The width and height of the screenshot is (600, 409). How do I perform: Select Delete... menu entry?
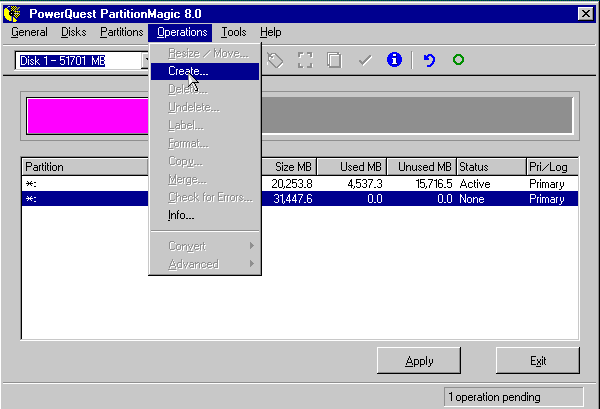click(205, 89)
